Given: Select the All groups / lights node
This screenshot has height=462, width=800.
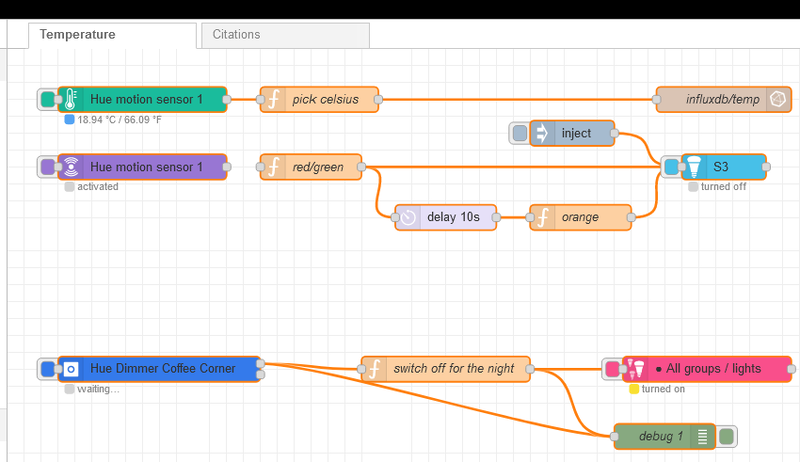Looking at the screenshot, I should pos(707,369).
